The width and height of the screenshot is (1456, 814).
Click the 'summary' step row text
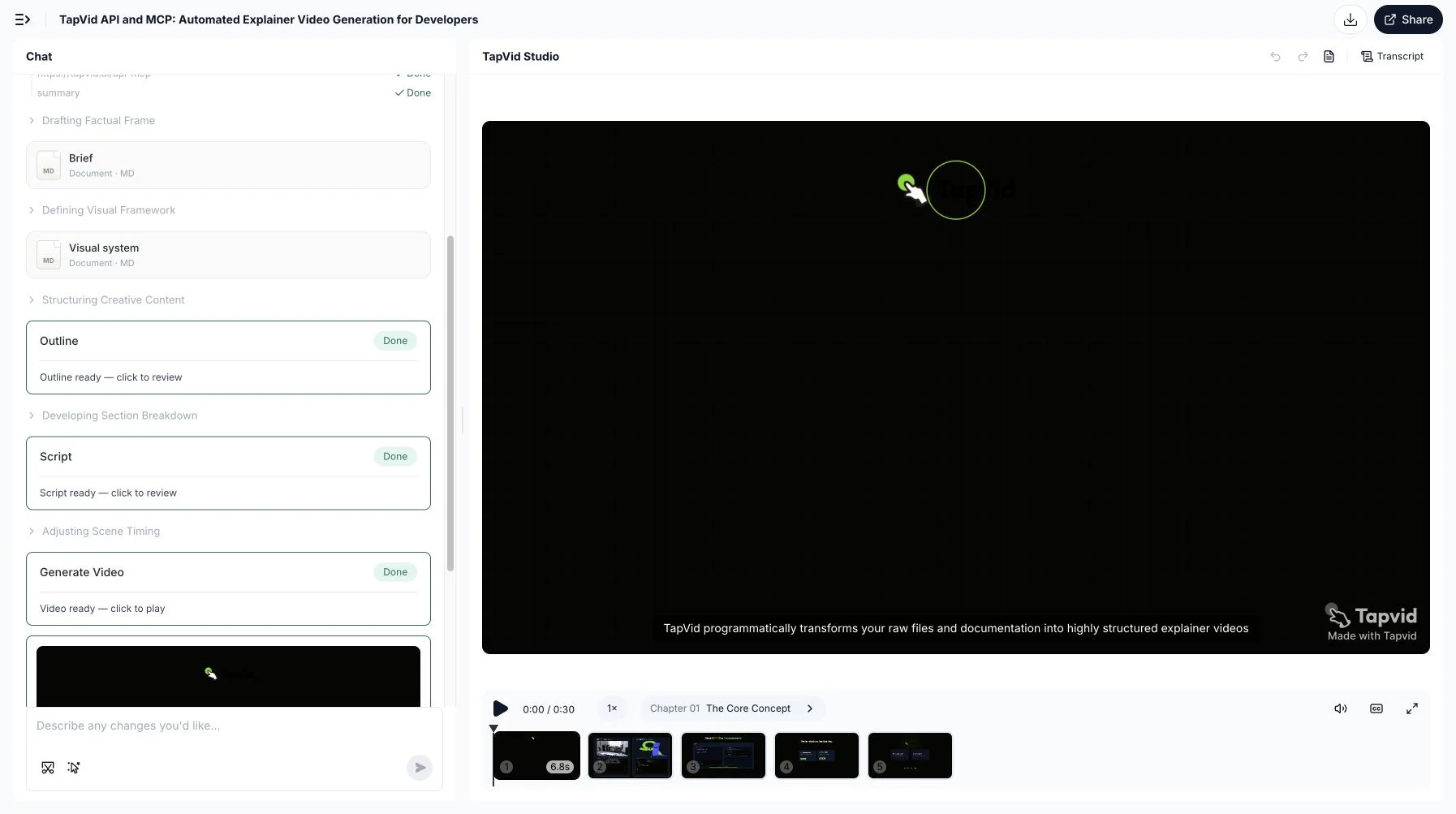[x=58, y=93]
